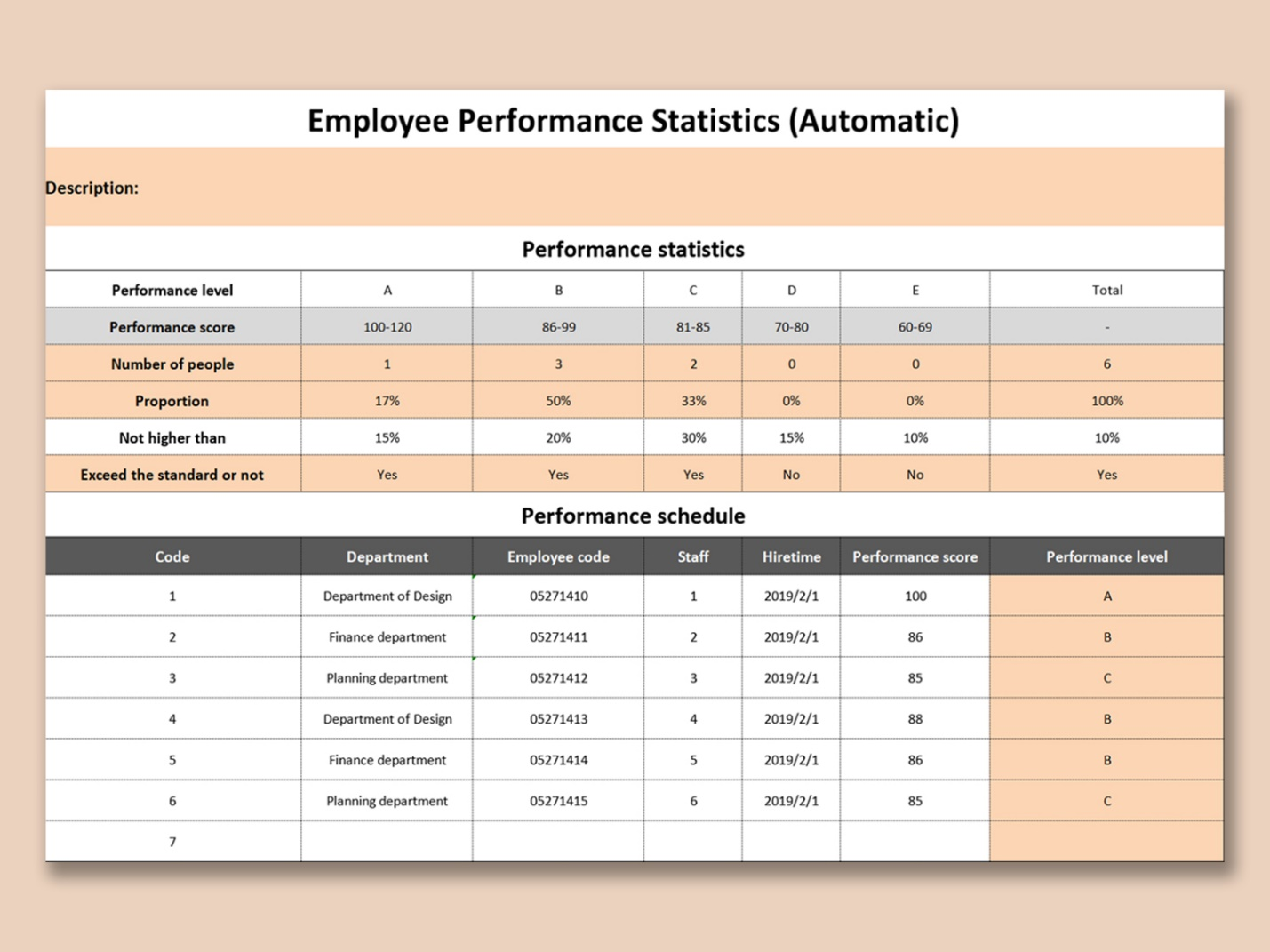The width and height of the screenshot is (1270, 952).
Task: Select the 50% proportion cell under level B
Action: click(558, 400)
